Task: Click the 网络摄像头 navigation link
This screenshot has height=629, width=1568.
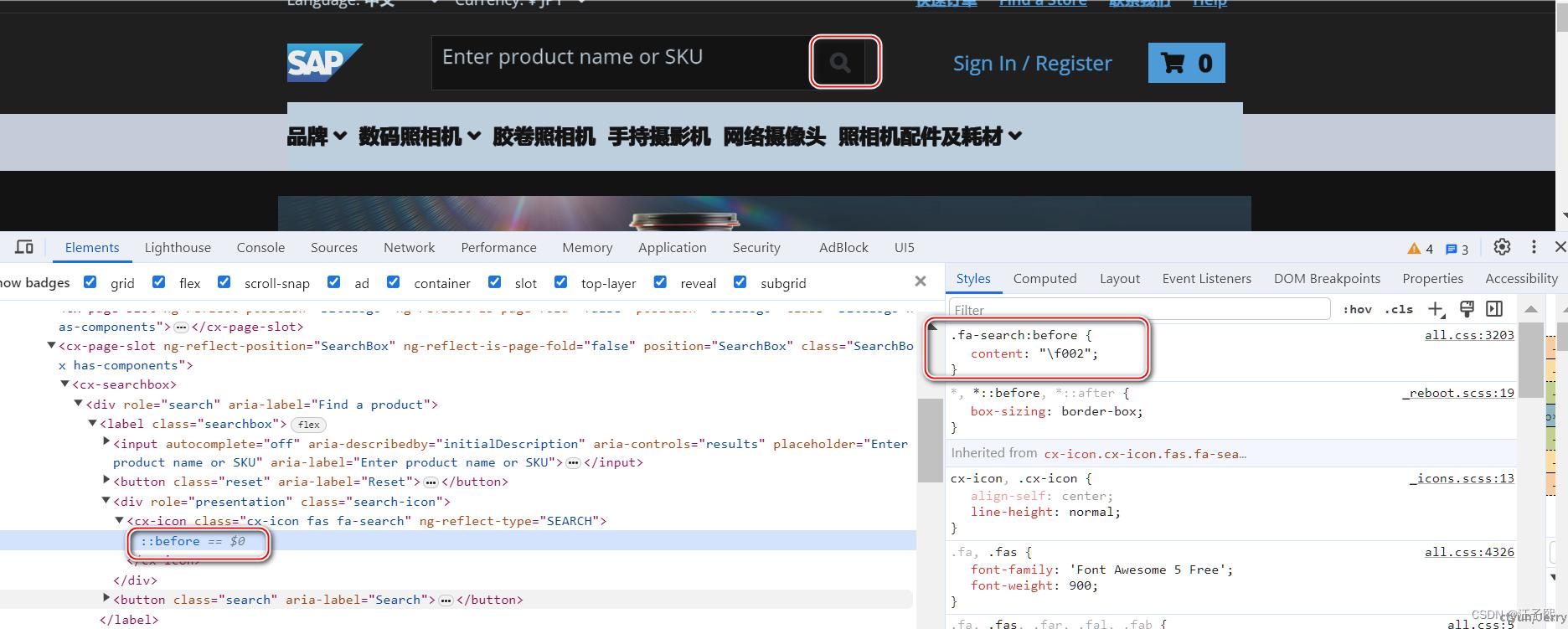Action: [774, 136]
